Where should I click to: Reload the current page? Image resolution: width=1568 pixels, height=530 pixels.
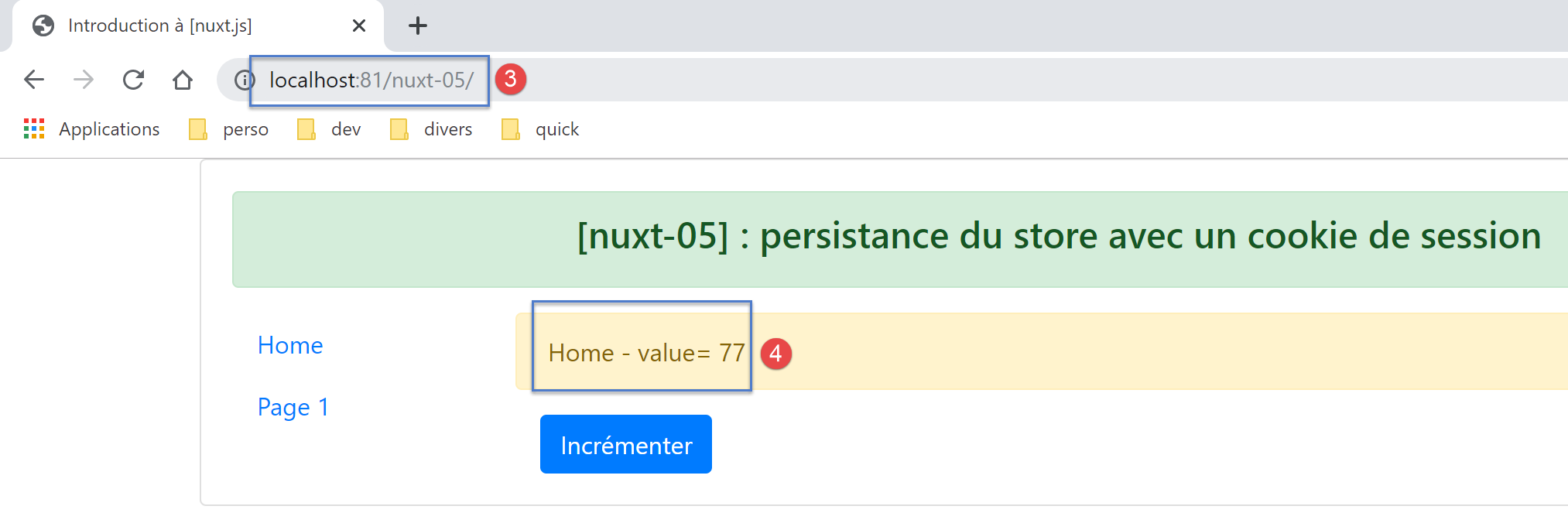[133, 80]
